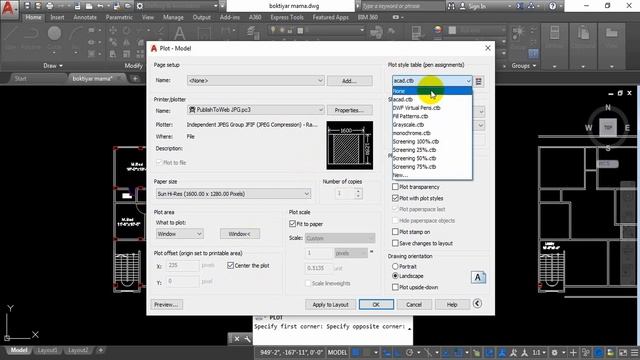Select Landscape orientation

coord(395,276)
